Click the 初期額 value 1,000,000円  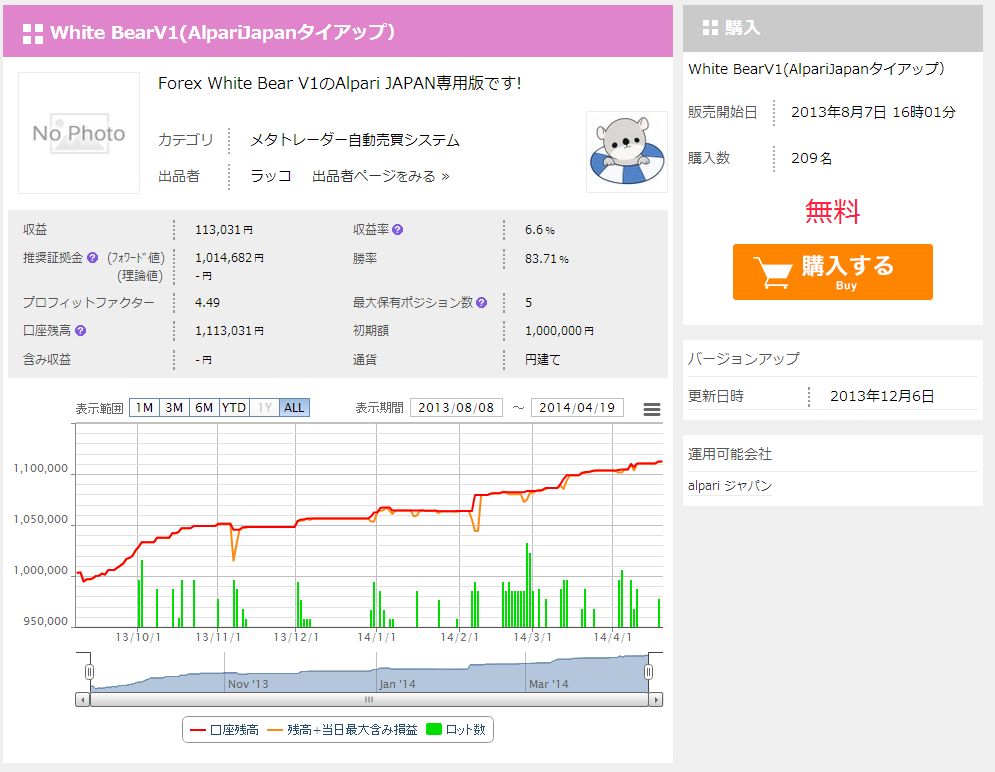(x=559, y=330)
